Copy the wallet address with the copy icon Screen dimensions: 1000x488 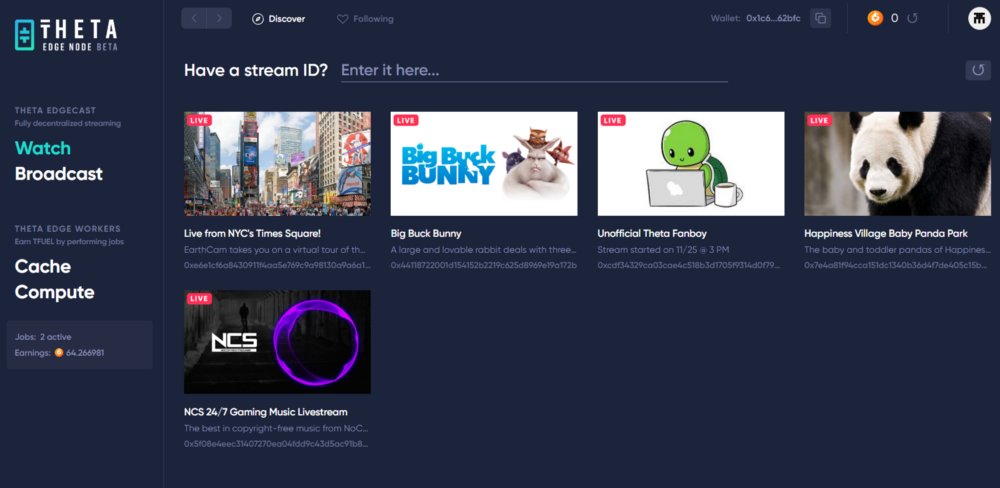(x=821, y=18)
